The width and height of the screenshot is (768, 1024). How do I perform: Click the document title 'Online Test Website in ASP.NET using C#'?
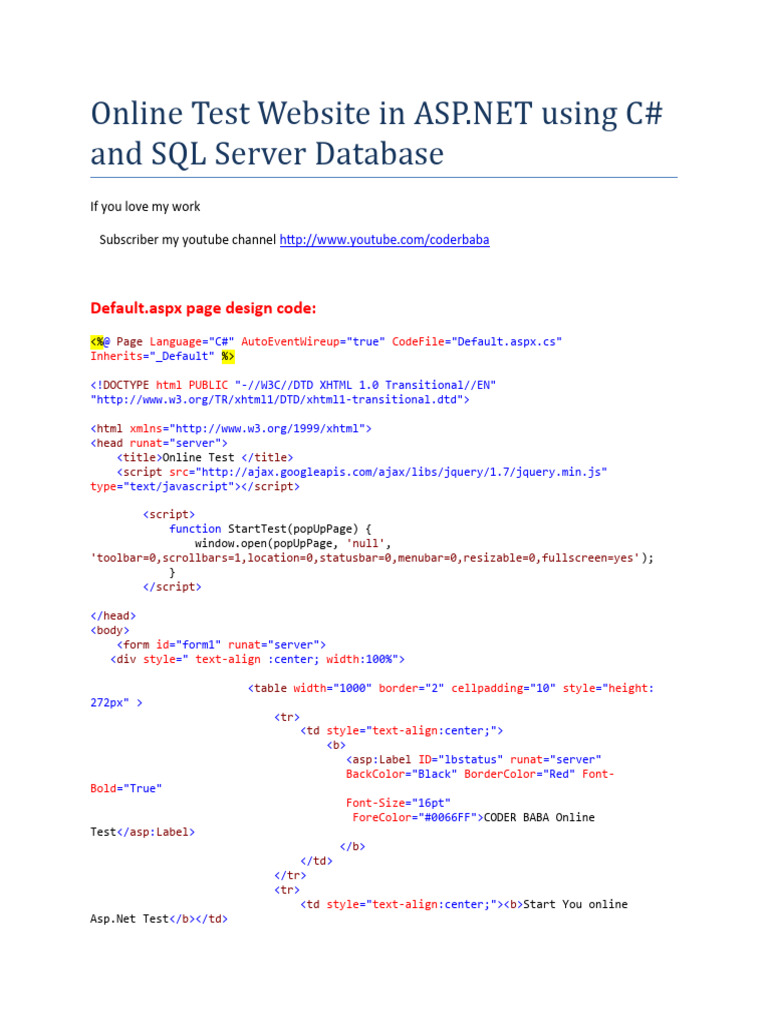click(376, 114)
